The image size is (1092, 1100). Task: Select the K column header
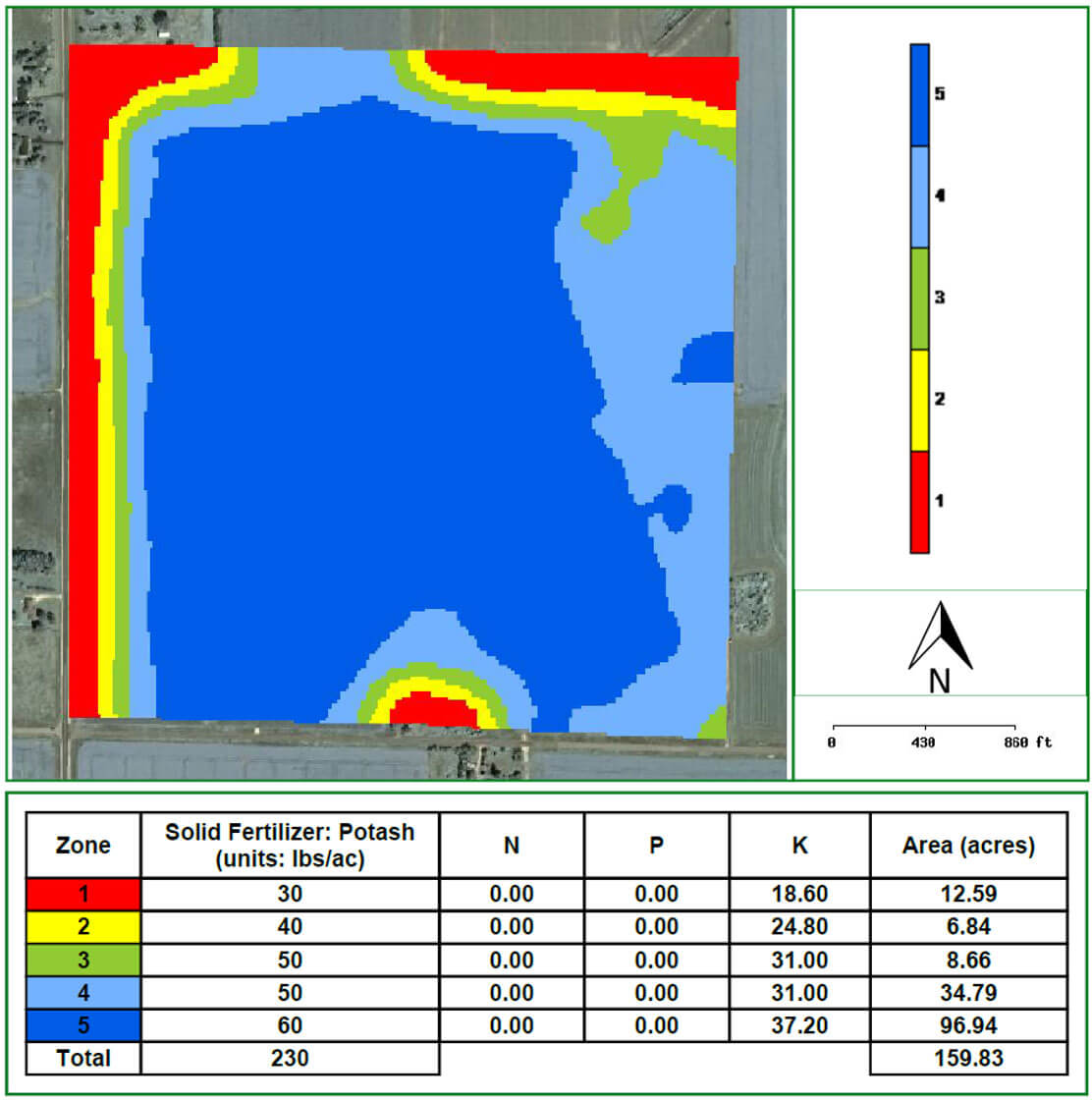799,845
